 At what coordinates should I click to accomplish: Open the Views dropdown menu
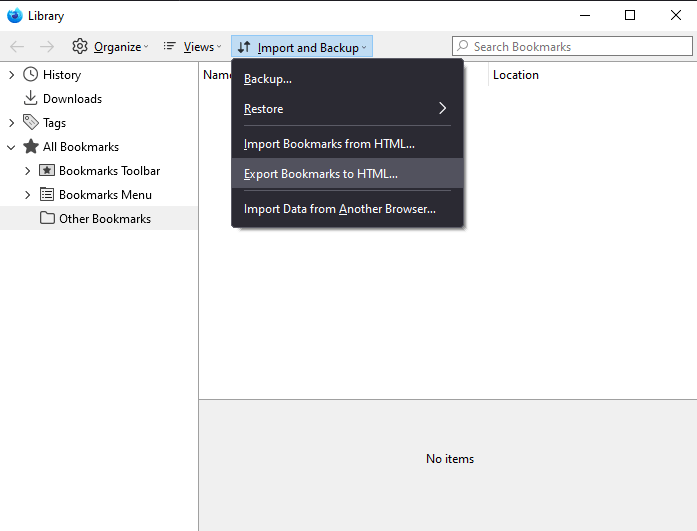[192, 47]
